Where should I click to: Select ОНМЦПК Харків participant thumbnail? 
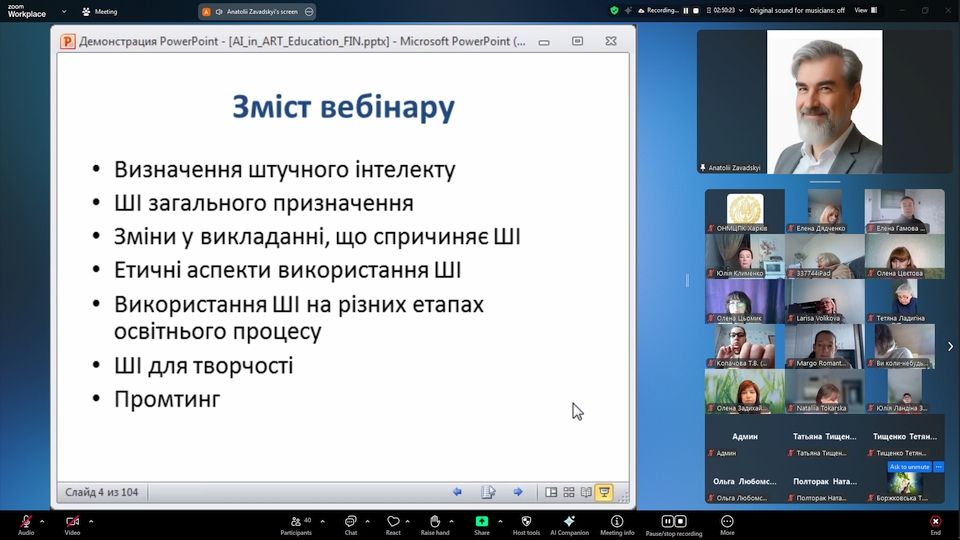click(744, 211)
